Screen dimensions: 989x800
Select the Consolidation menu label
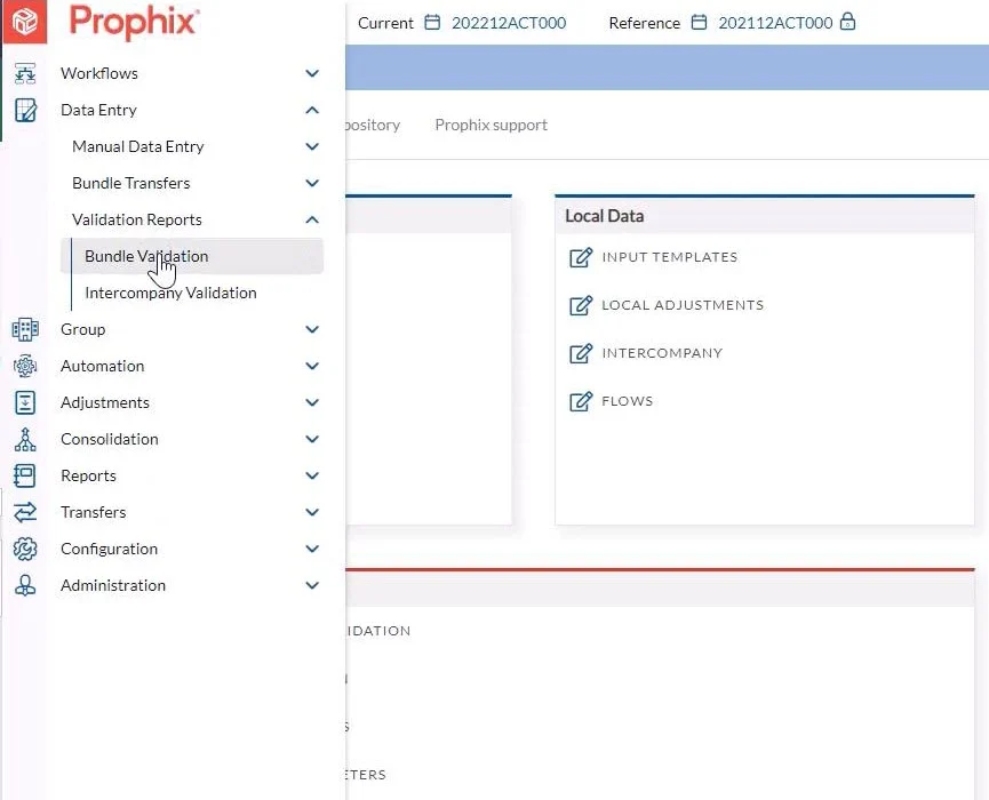point(109,439)
